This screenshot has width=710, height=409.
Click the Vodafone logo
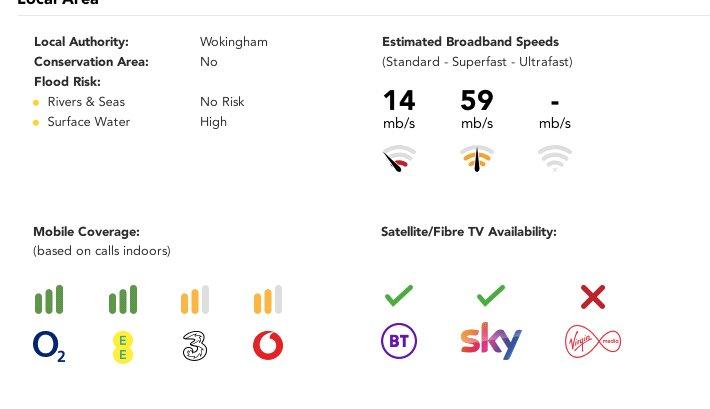268,346
